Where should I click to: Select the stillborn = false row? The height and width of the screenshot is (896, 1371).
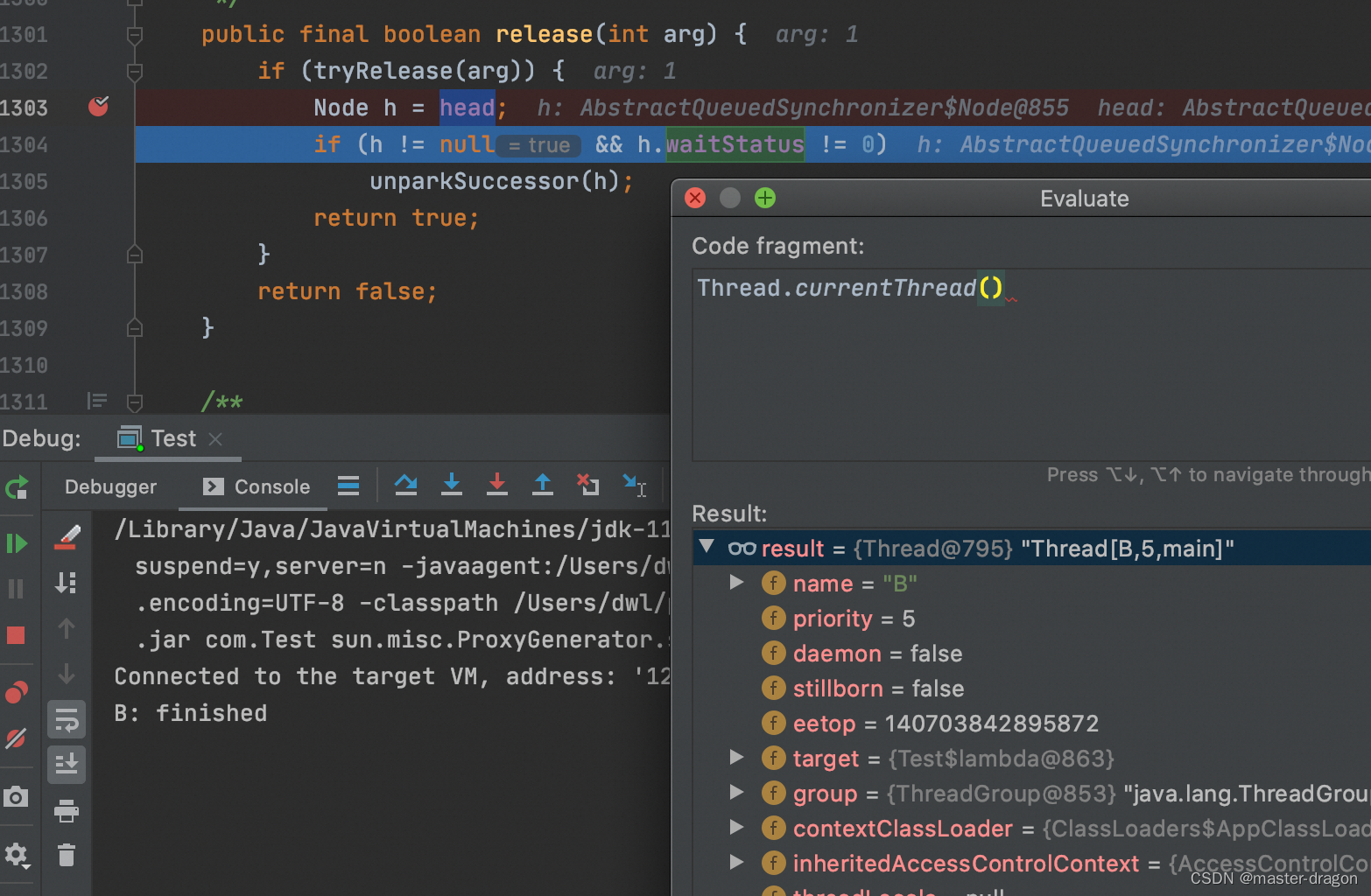click(1032, 689)
